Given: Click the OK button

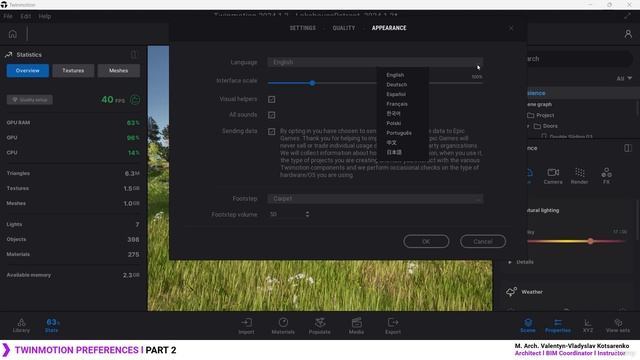Looking at the screenshot, I should click(426, 241).
